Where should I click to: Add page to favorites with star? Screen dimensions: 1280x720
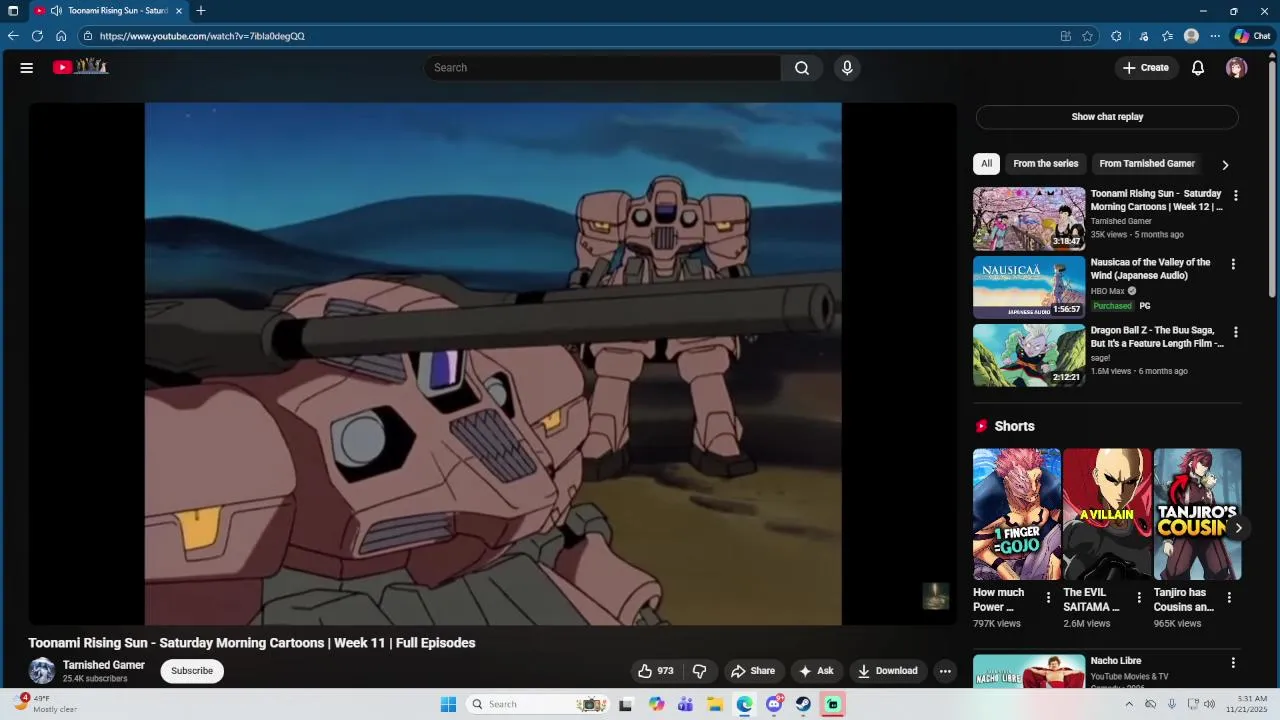click(x=1088, y=36)
